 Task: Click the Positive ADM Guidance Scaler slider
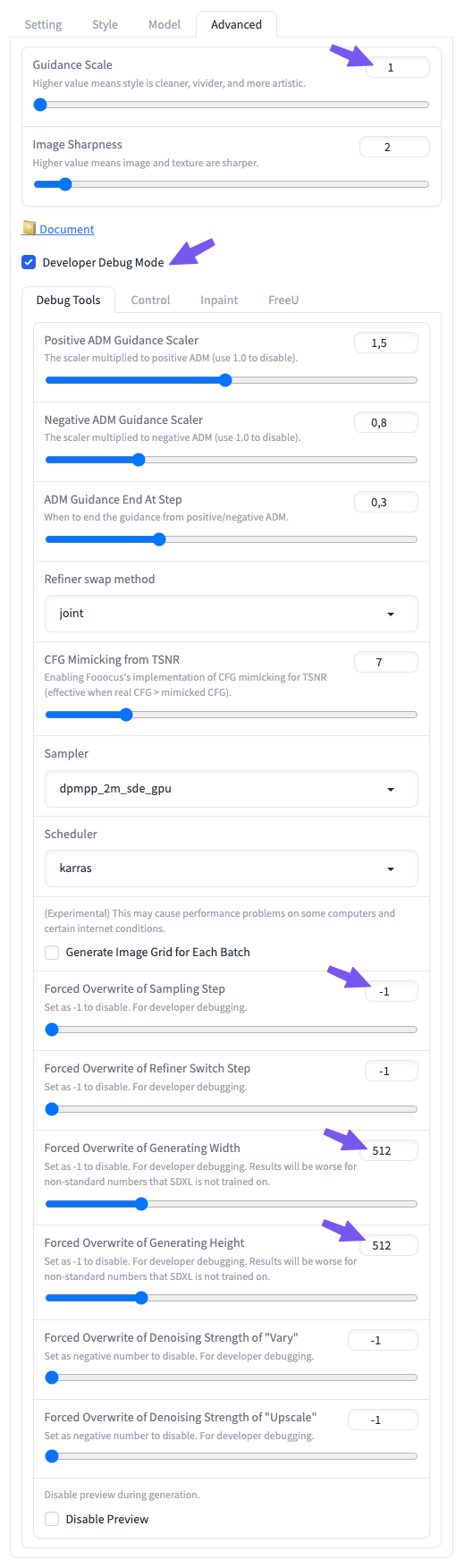pos(231,380)
